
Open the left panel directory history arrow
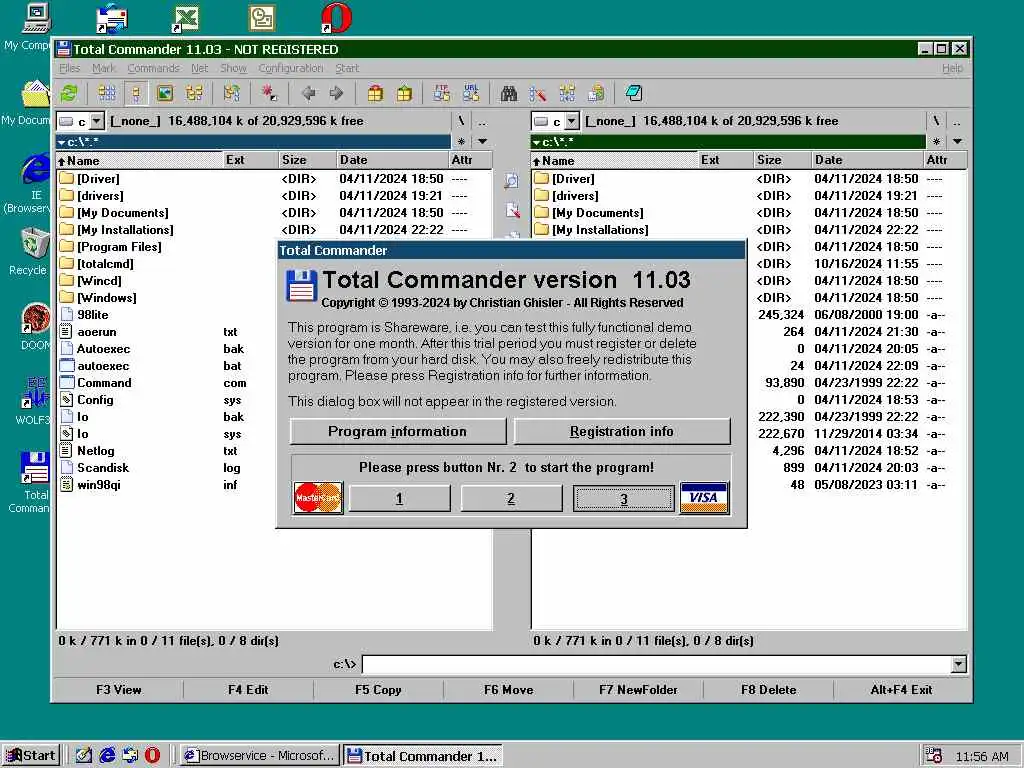(x=483, y=142)
